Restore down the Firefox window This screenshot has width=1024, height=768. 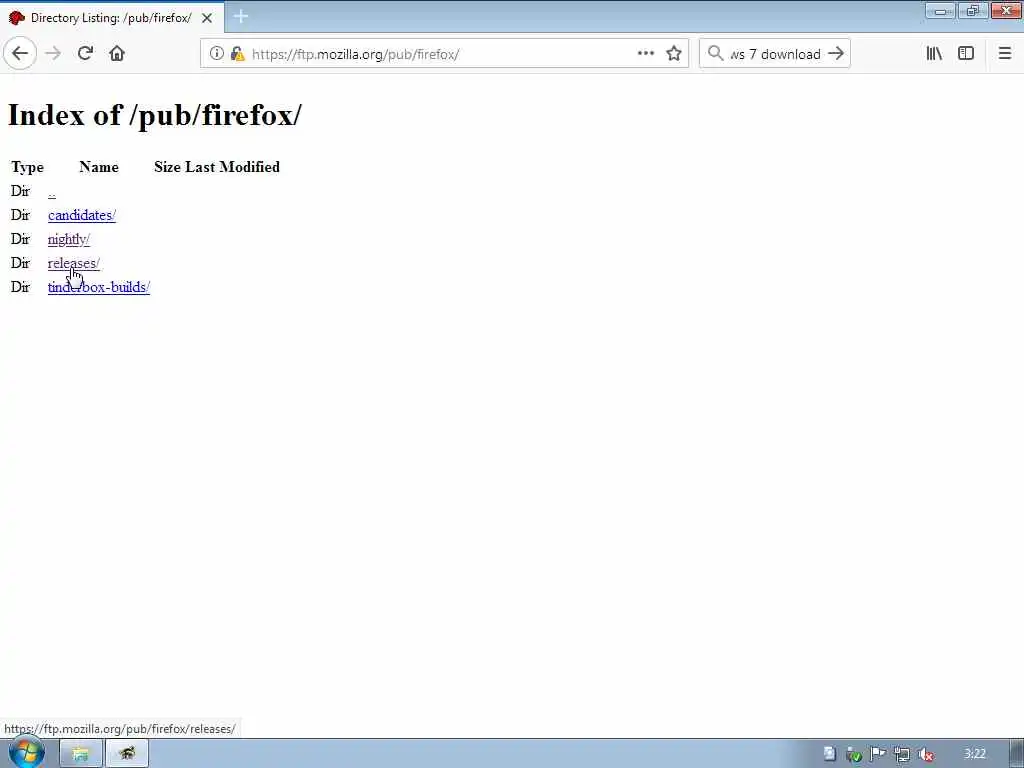pyautogui.click(x=973, y=10)
